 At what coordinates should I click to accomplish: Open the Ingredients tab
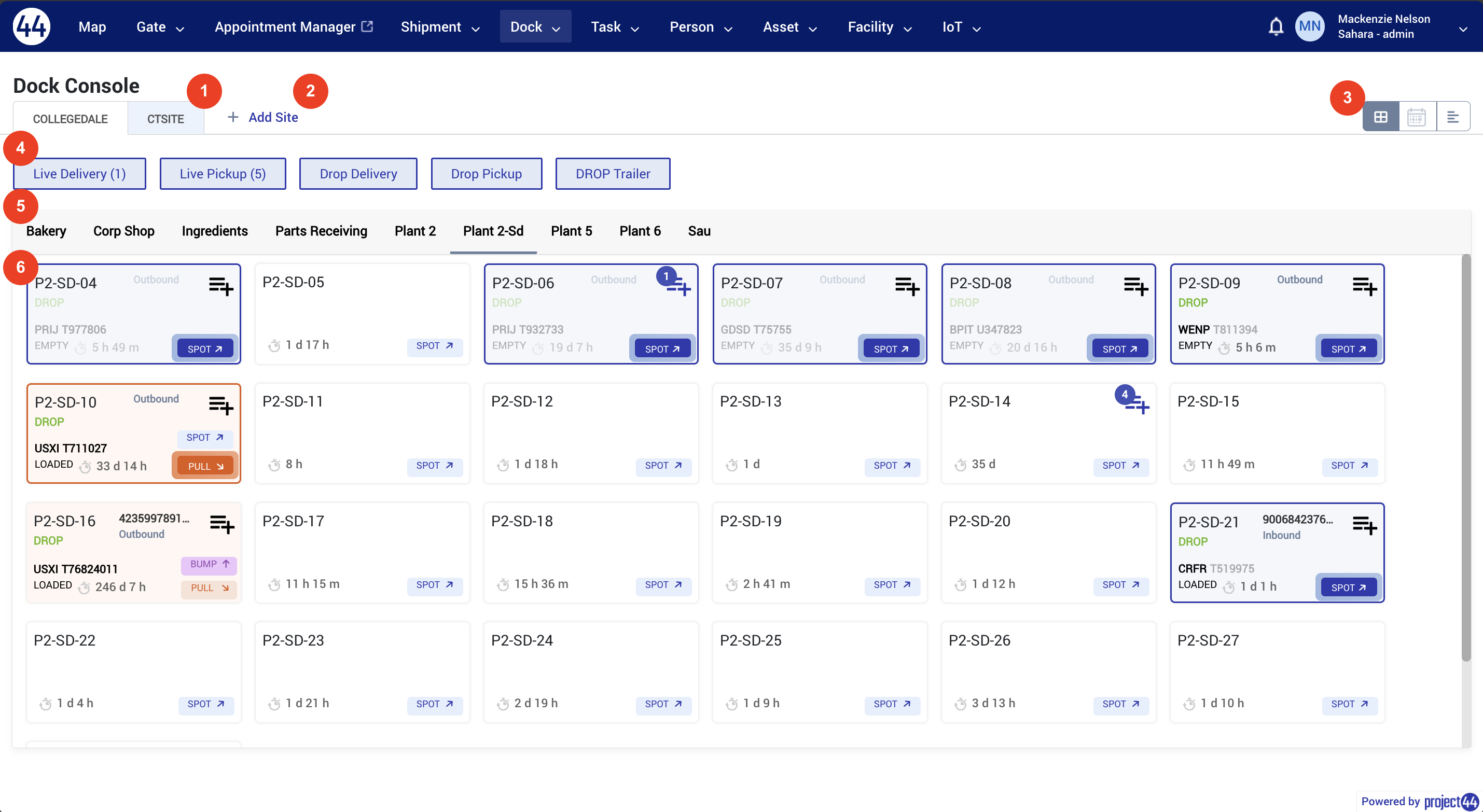[x=215, y=231]
